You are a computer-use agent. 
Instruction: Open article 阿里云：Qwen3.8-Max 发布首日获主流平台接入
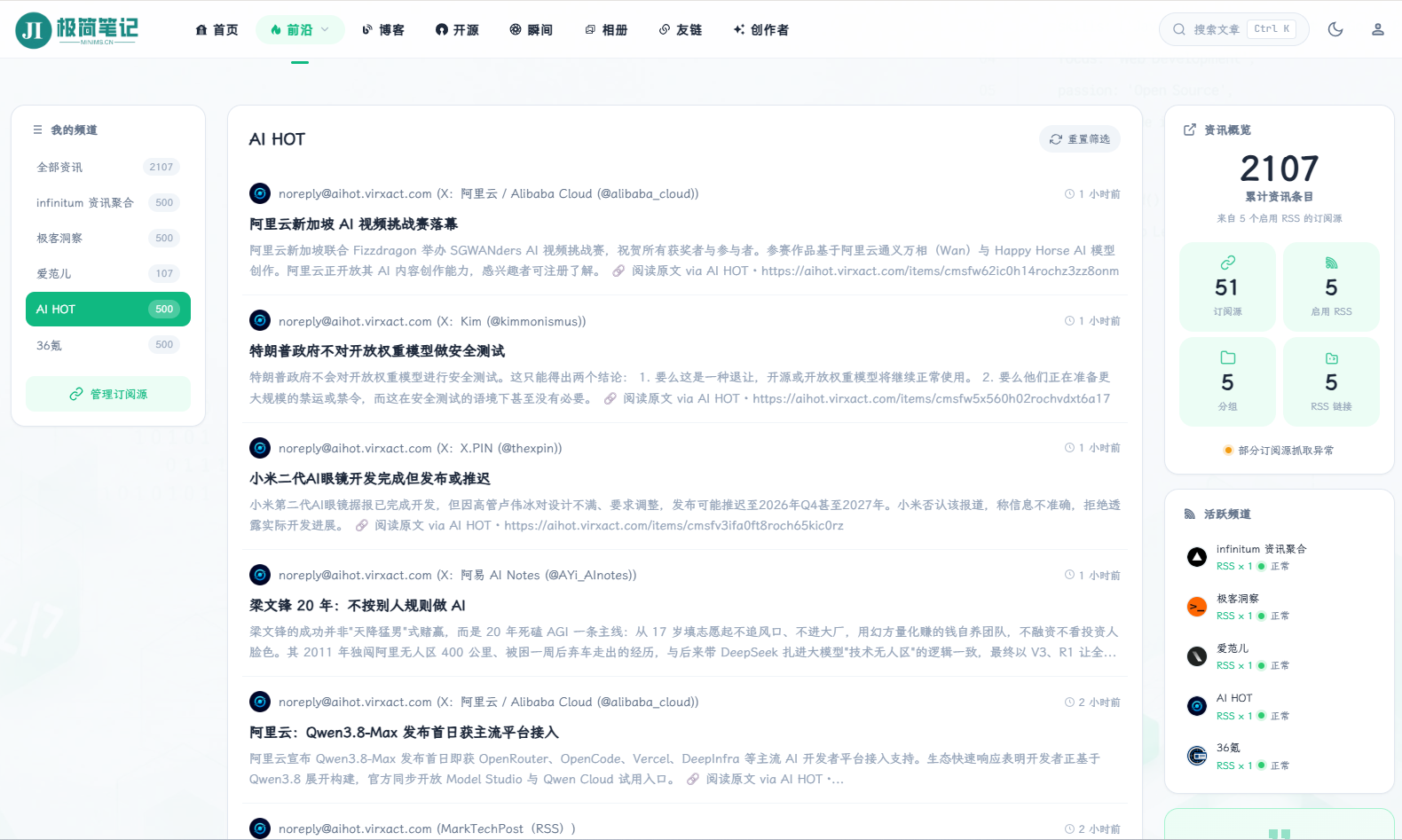point(404,732)
